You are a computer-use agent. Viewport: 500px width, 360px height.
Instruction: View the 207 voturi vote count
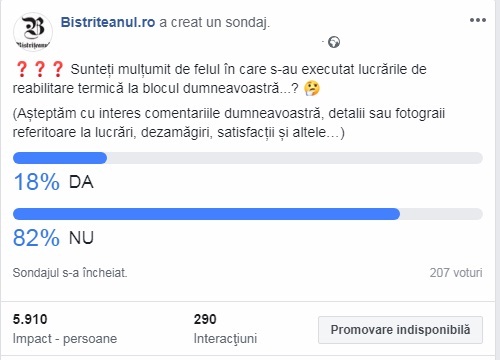pyautogui.click(x=456, y=273)
